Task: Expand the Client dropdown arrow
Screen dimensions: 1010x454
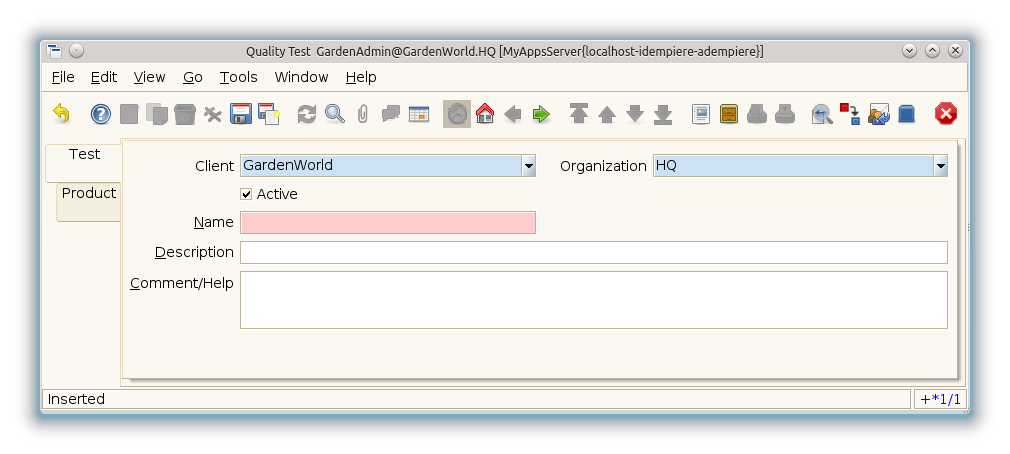Action: tap(528, 166)
